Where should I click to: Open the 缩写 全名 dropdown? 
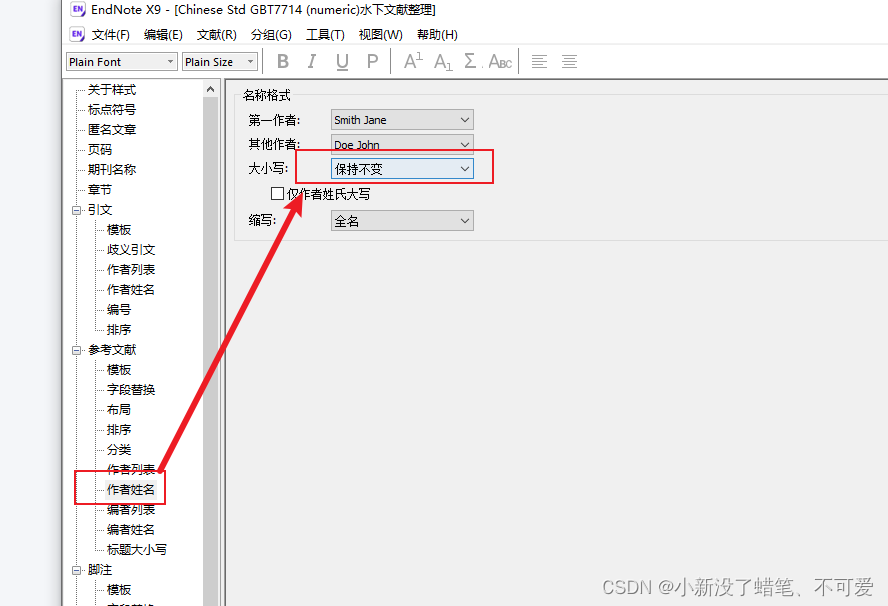pyautogui.click(x=402, y=221)
